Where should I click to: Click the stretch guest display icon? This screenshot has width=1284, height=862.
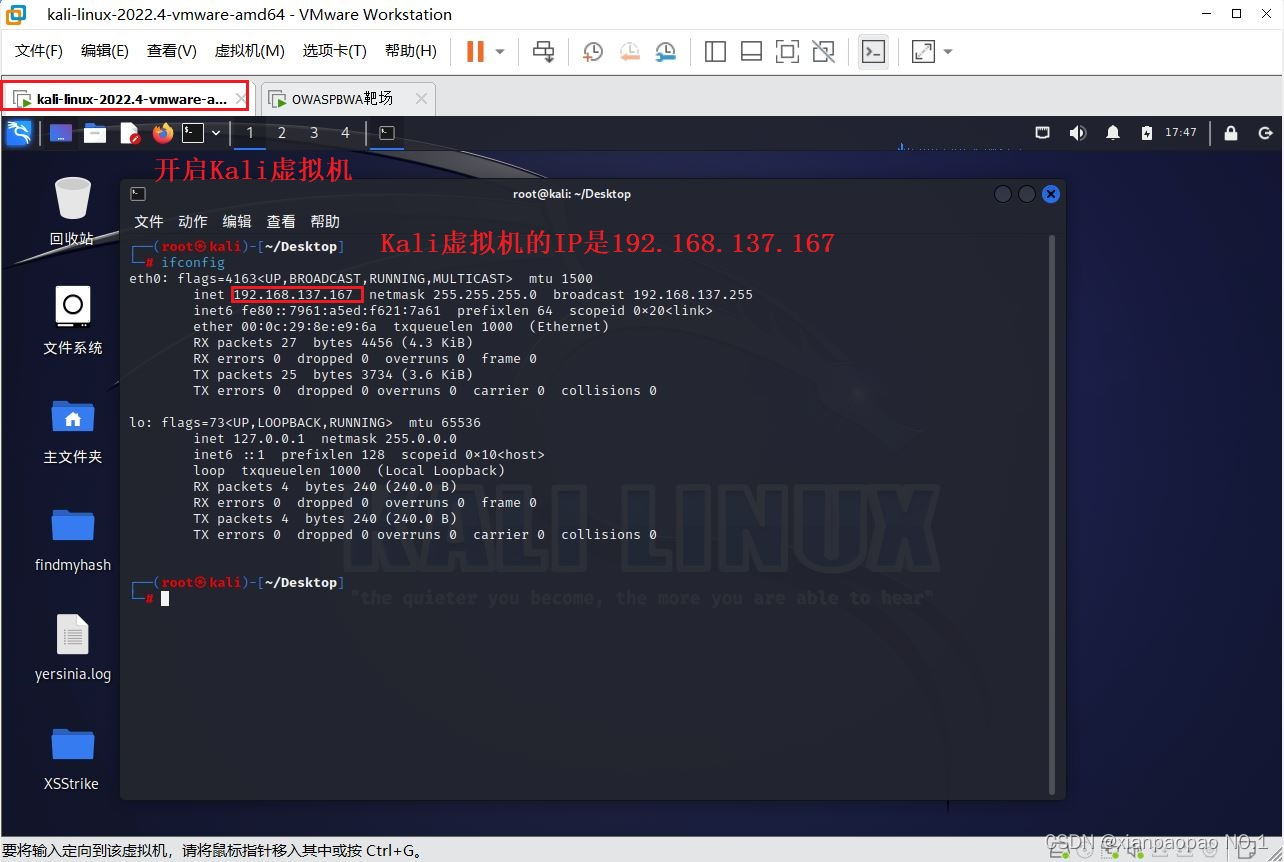923,51
